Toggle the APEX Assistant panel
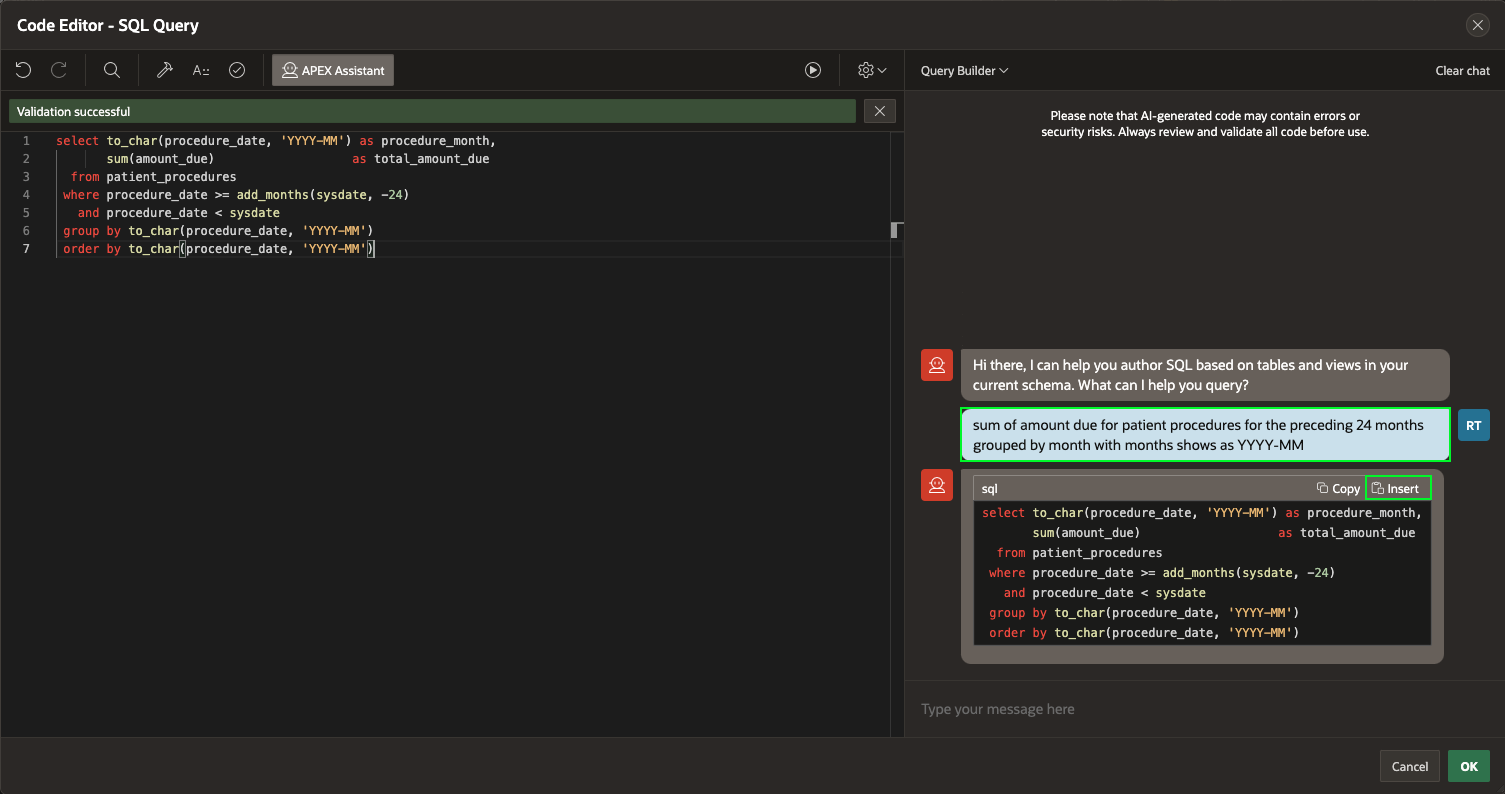This screenshot has width=1505, height=794. [x=333, y=70]
